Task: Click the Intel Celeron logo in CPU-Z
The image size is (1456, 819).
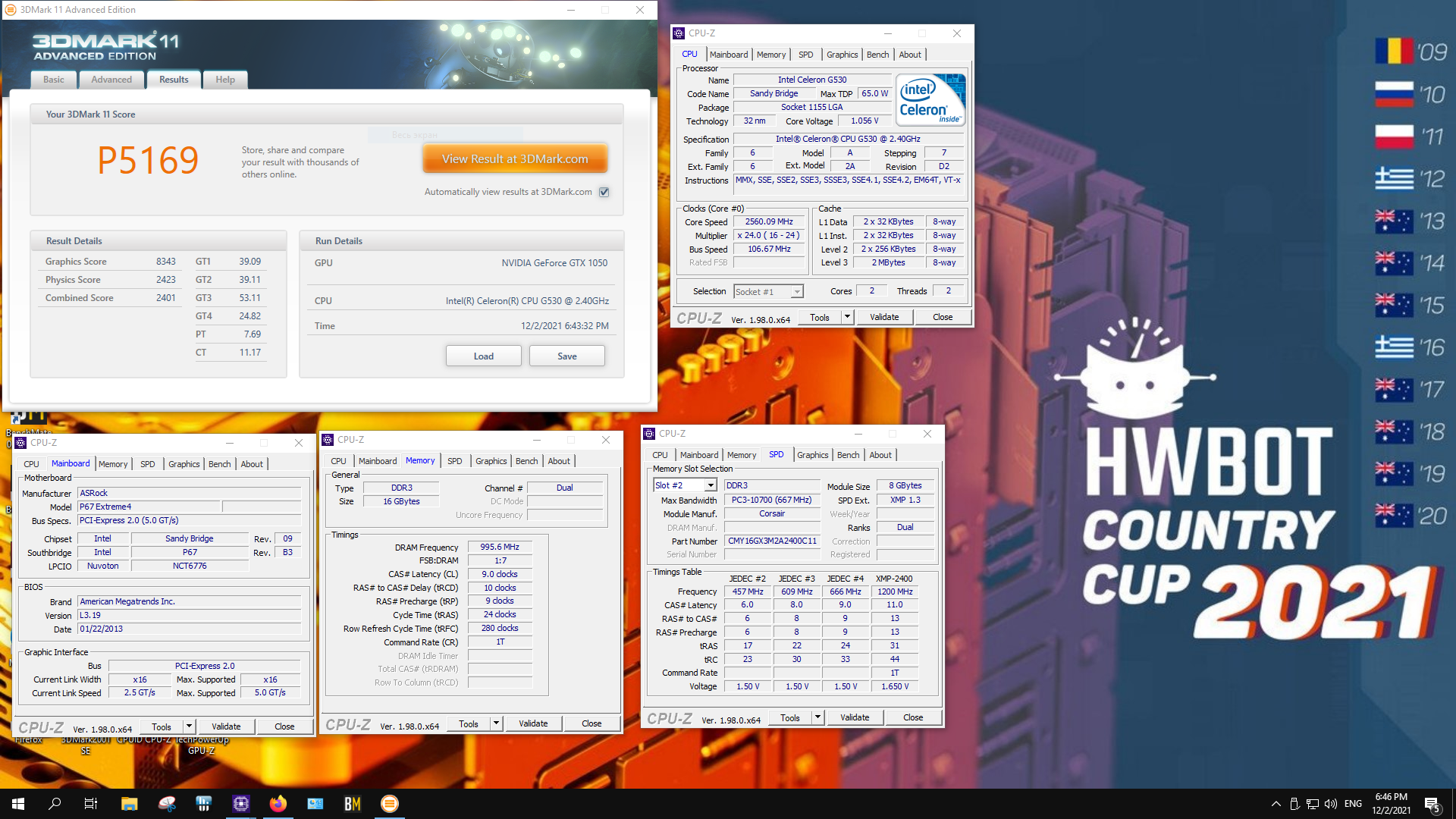Action: point(930,100)
